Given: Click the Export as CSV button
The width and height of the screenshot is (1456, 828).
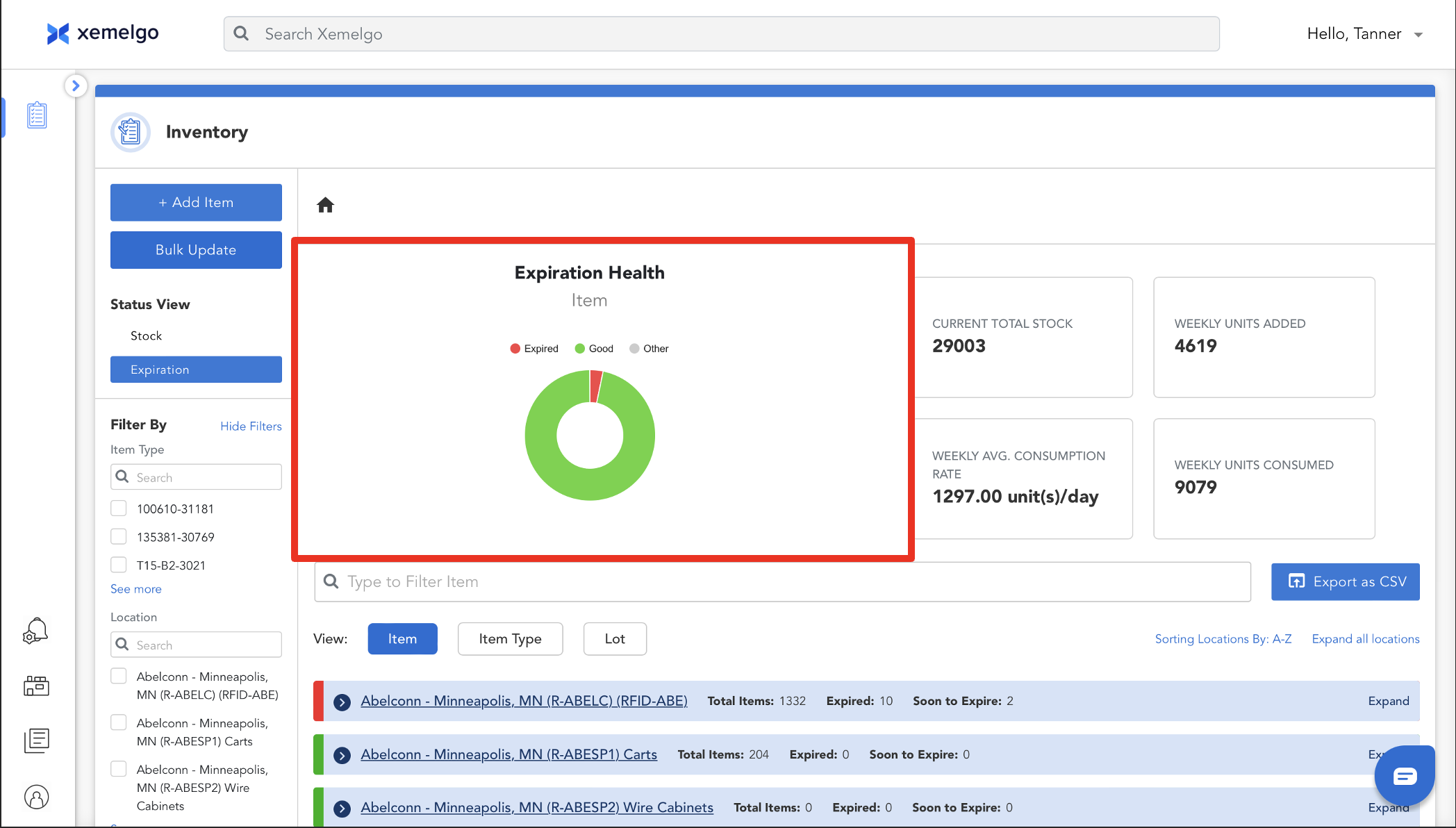Looking at the screenshot, I should point(1345,581).
